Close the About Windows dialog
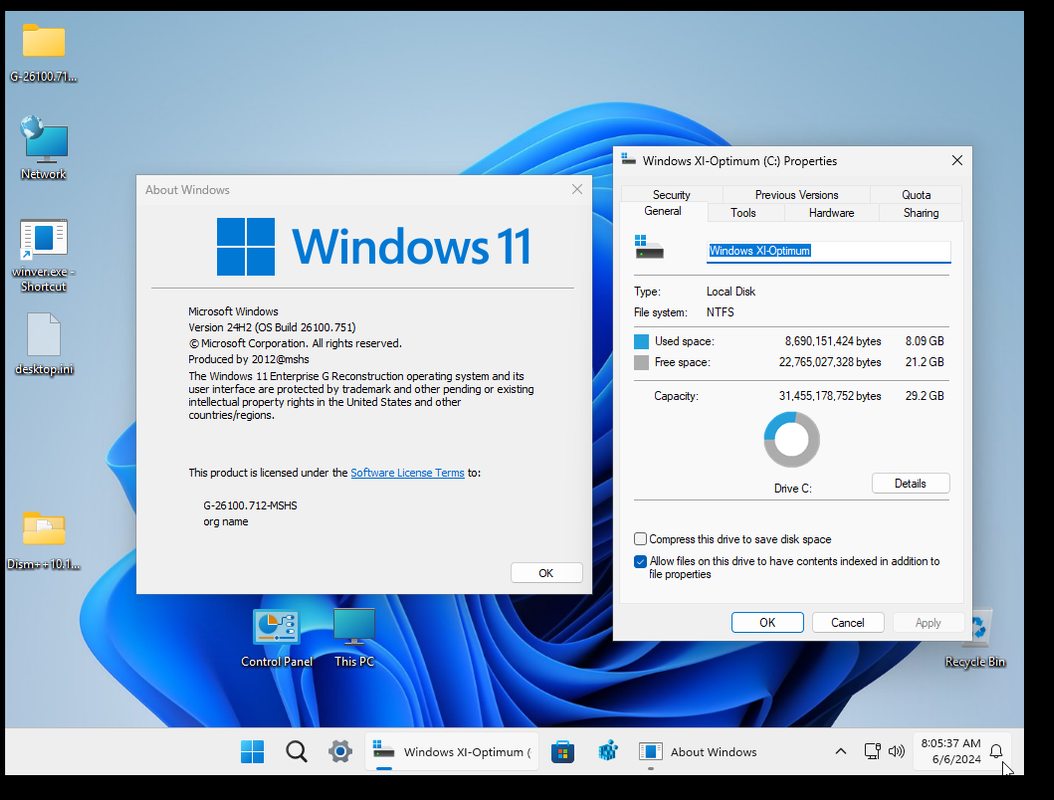 click(577, 190)
